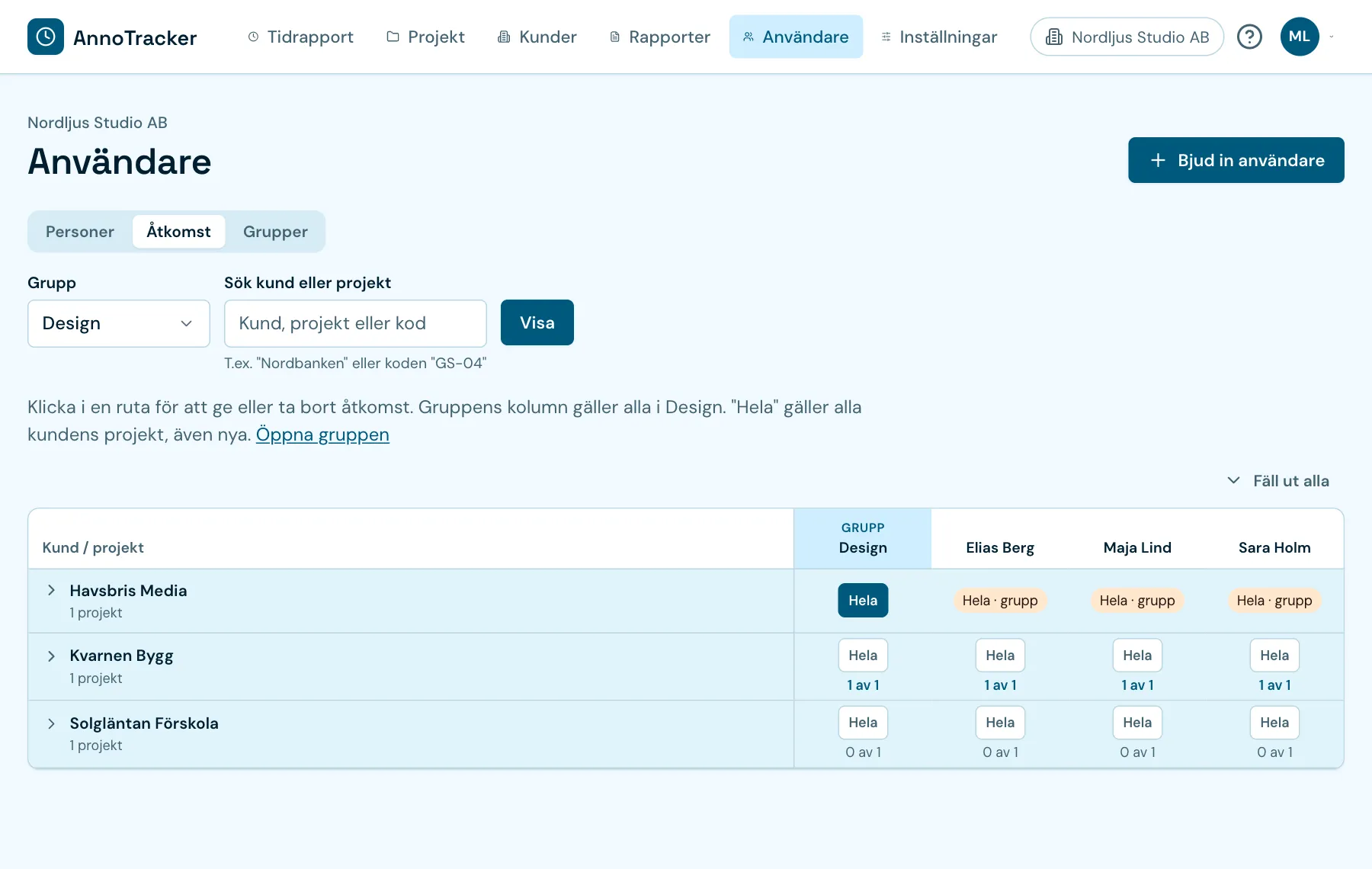Select the Åtkomst tab

coord(178,232)
